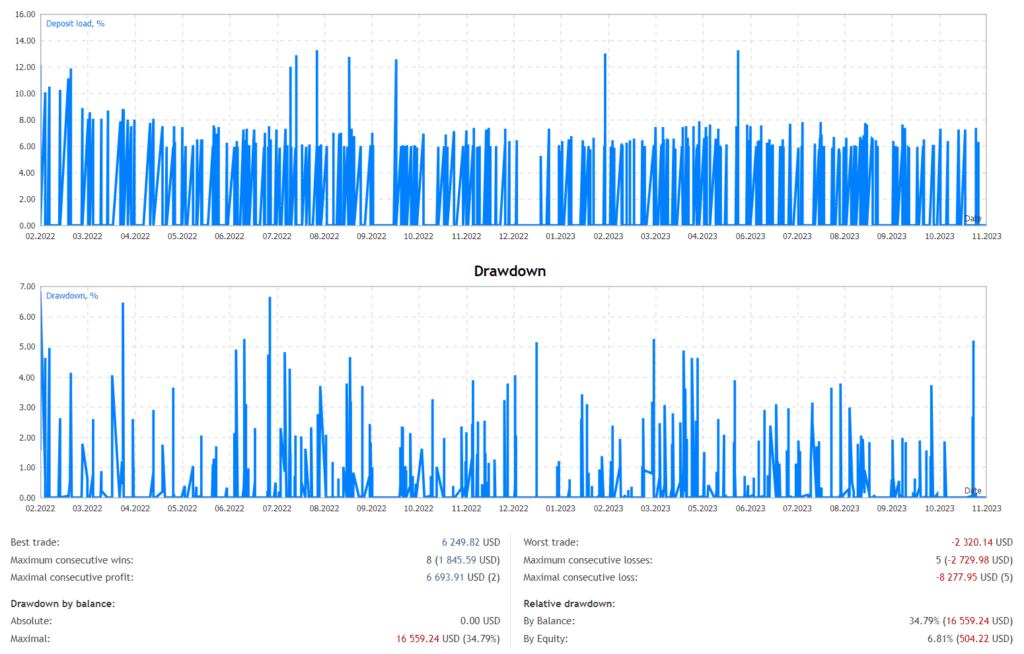Click 12.2022 on the Deposit load date axis
The height and width of the screenshot is (654, 1024).
512,236
